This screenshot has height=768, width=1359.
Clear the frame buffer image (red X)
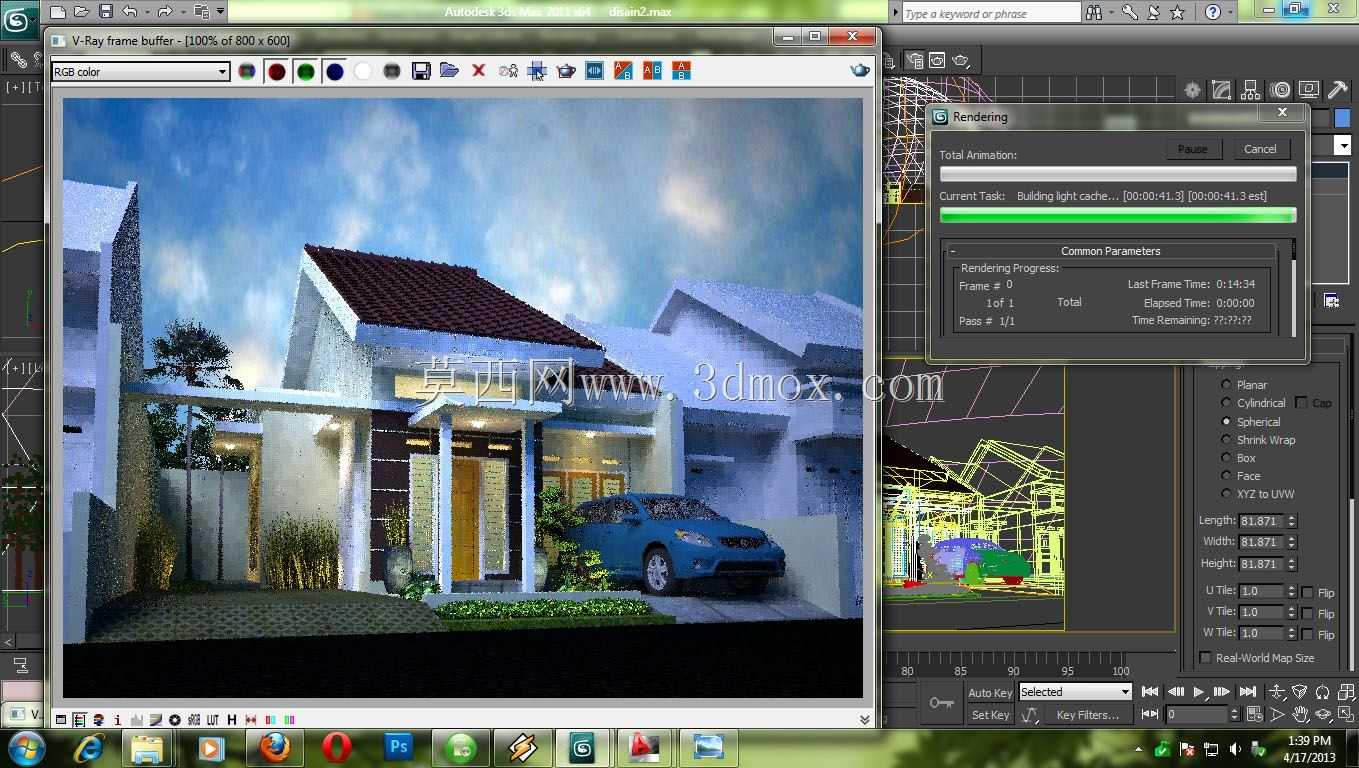coord(478,71)
